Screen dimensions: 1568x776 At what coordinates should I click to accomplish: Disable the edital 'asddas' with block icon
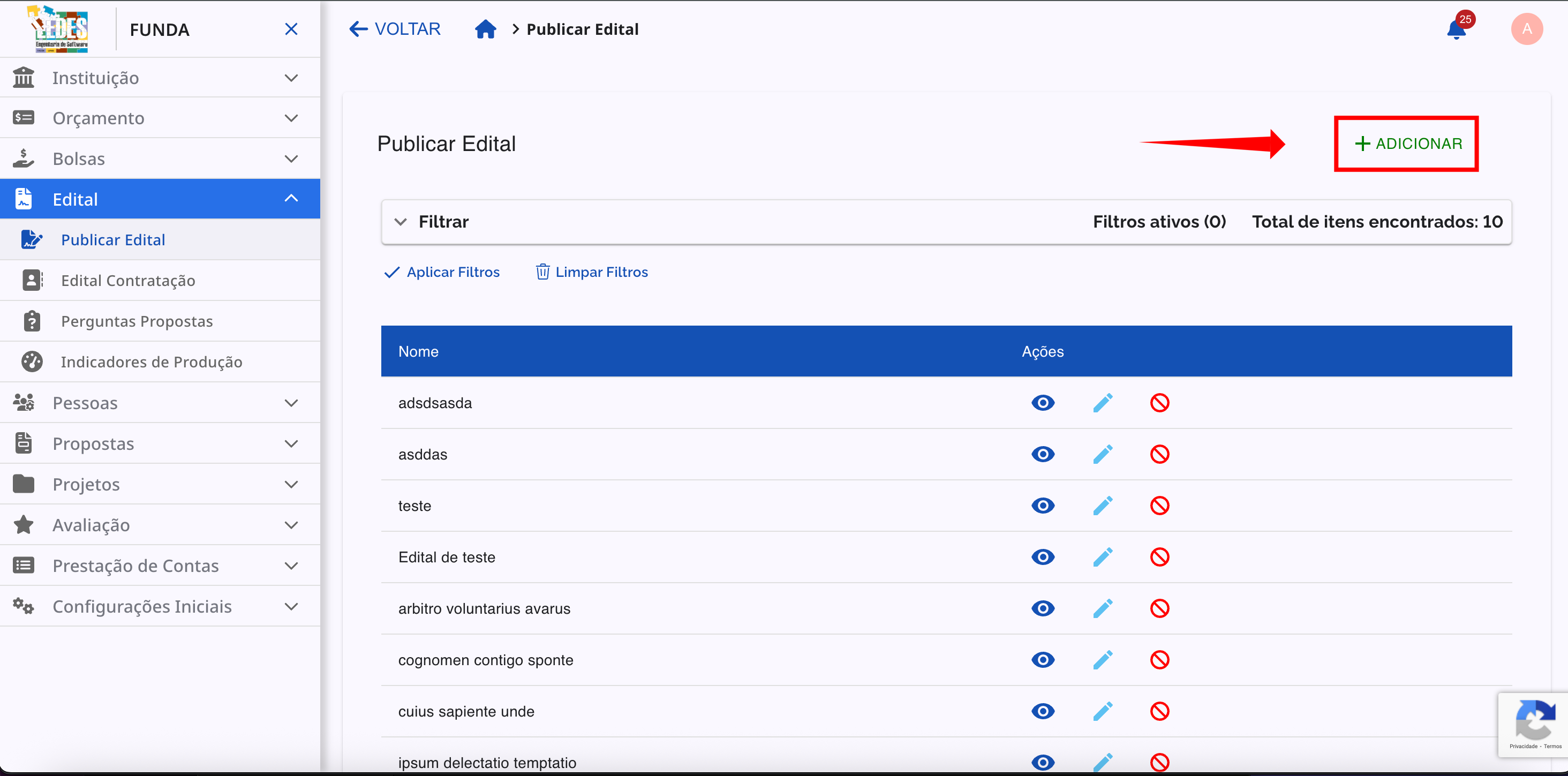click(1159, 454)
